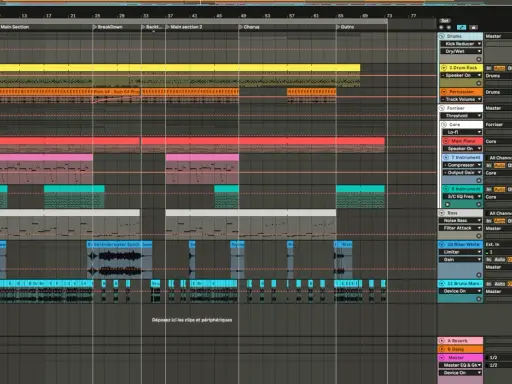The height and width of the screenshot is (384, 512).
Task: Select the pink 7 Instrument clip in Main section 2
Action: point(202,157)
